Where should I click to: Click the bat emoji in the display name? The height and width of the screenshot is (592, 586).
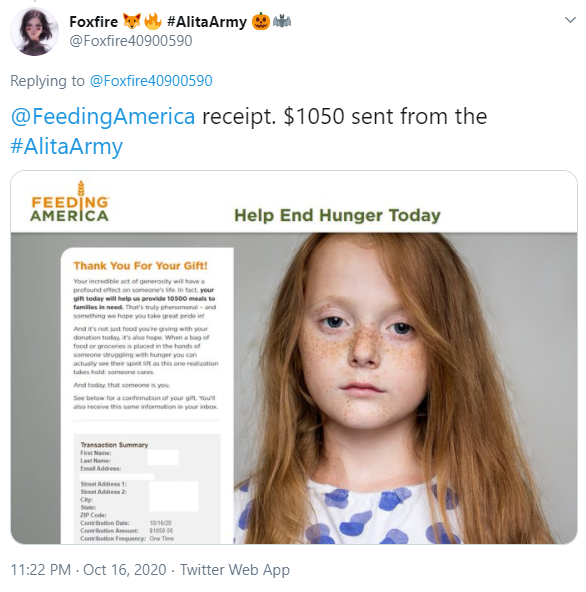[282, 21]
